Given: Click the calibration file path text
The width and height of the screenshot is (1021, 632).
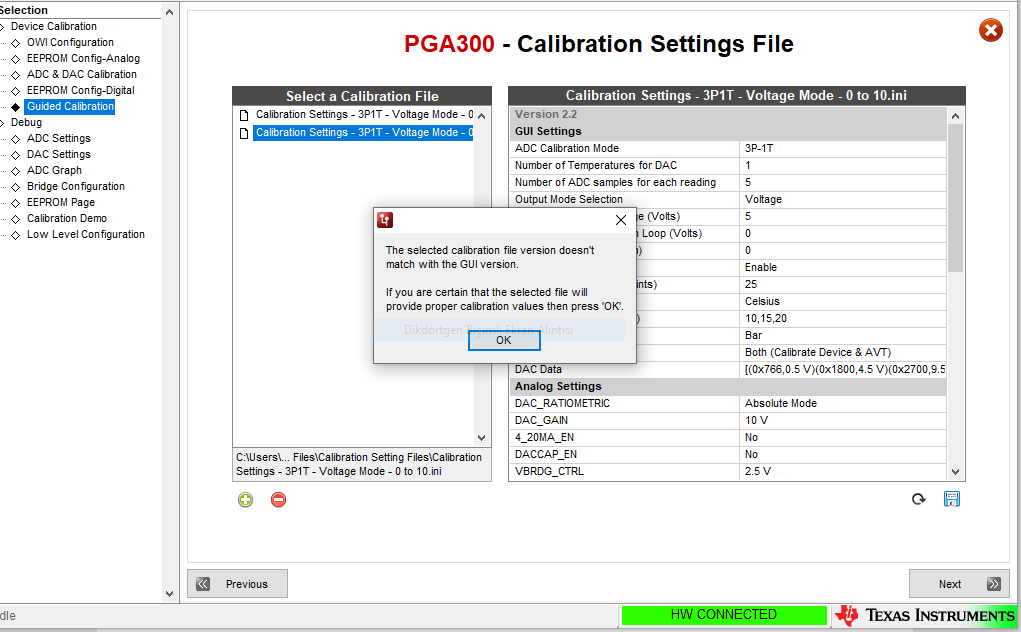Looking at the screenshot, I should coord(359,464).
